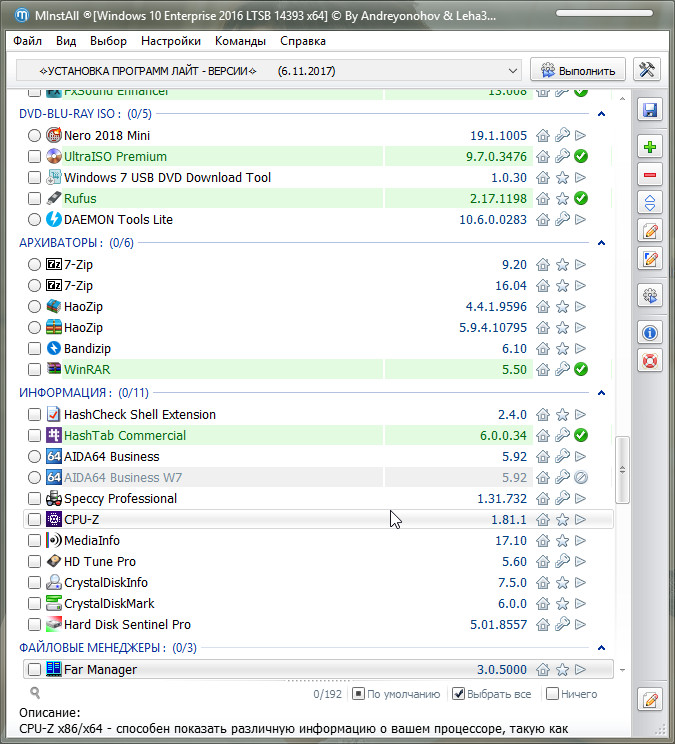
Task: Check the Rufus checkbox
Action: tap(34, 198)
